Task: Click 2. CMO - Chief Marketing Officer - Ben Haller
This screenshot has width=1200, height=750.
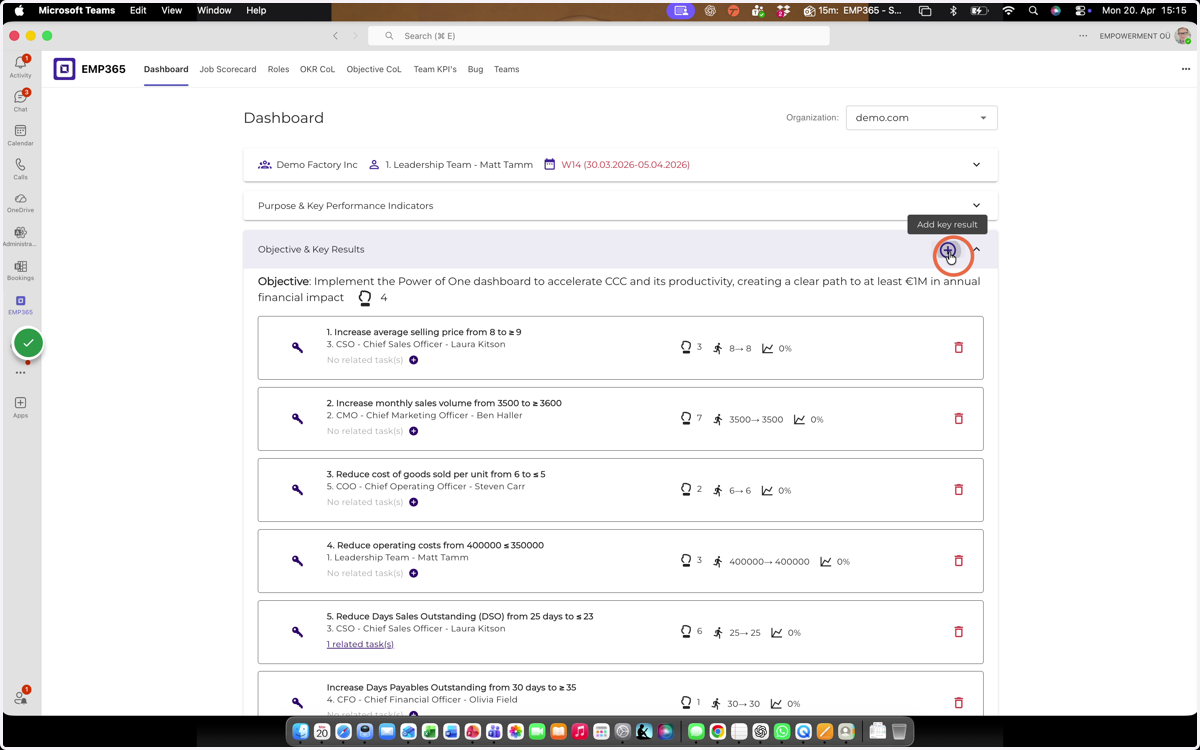Action: (x=424, y=415)
